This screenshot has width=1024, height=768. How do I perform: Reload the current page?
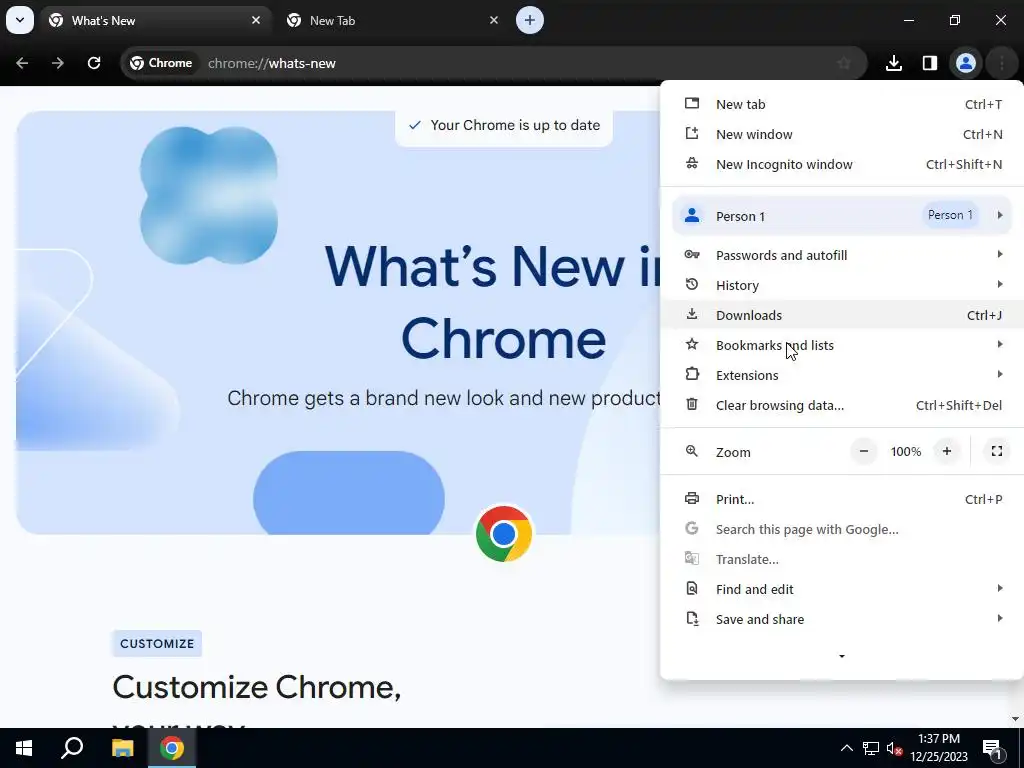pyautogui.click(x=94, y=63)
